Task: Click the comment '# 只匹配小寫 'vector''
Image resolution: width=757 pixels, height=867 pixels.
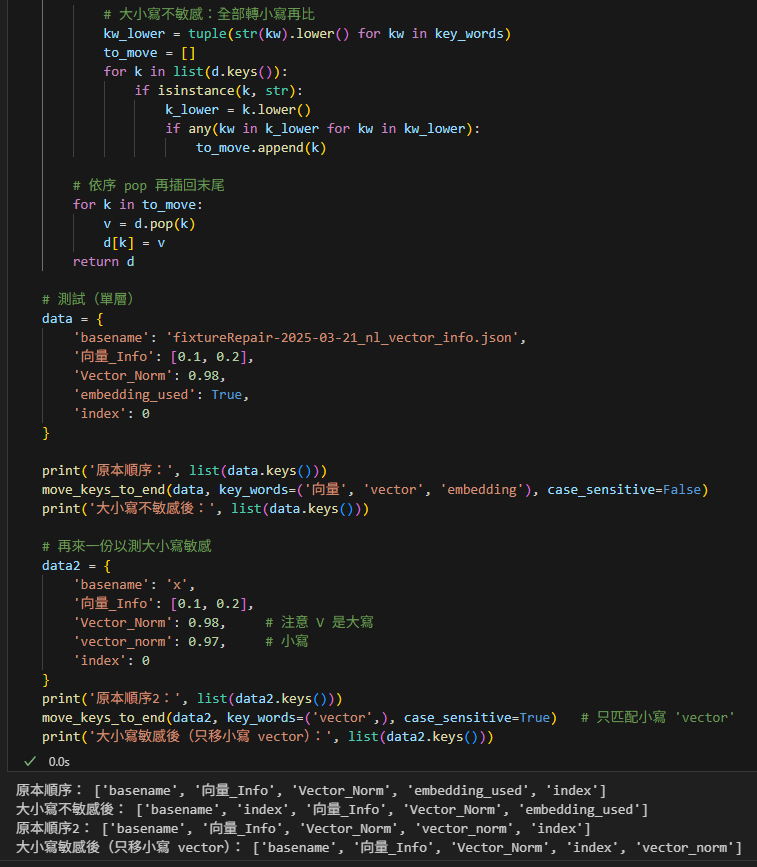Action: pos(657,718)
